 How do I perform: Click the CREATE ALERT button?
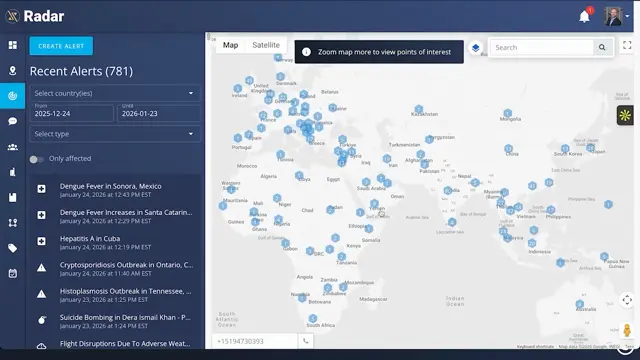(x=61, y=46)
